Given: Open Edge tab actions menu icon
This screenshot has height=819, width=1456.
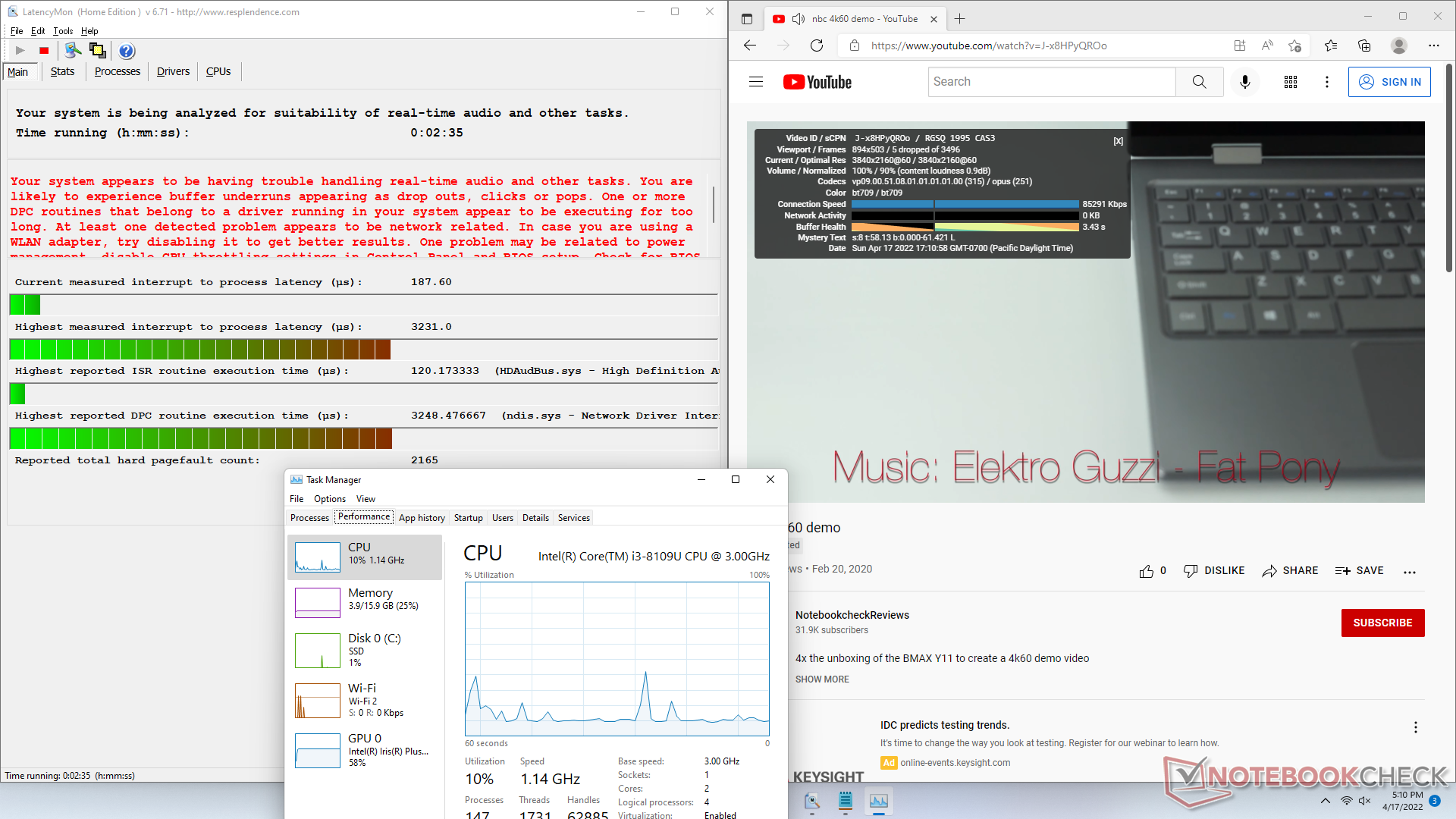Looking at the screenshot, I should (747, 18).
